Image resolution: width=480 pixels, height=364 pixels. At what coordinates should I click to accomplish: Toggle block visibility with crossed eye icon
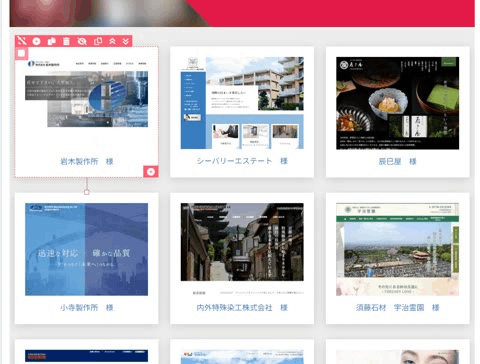82,41
